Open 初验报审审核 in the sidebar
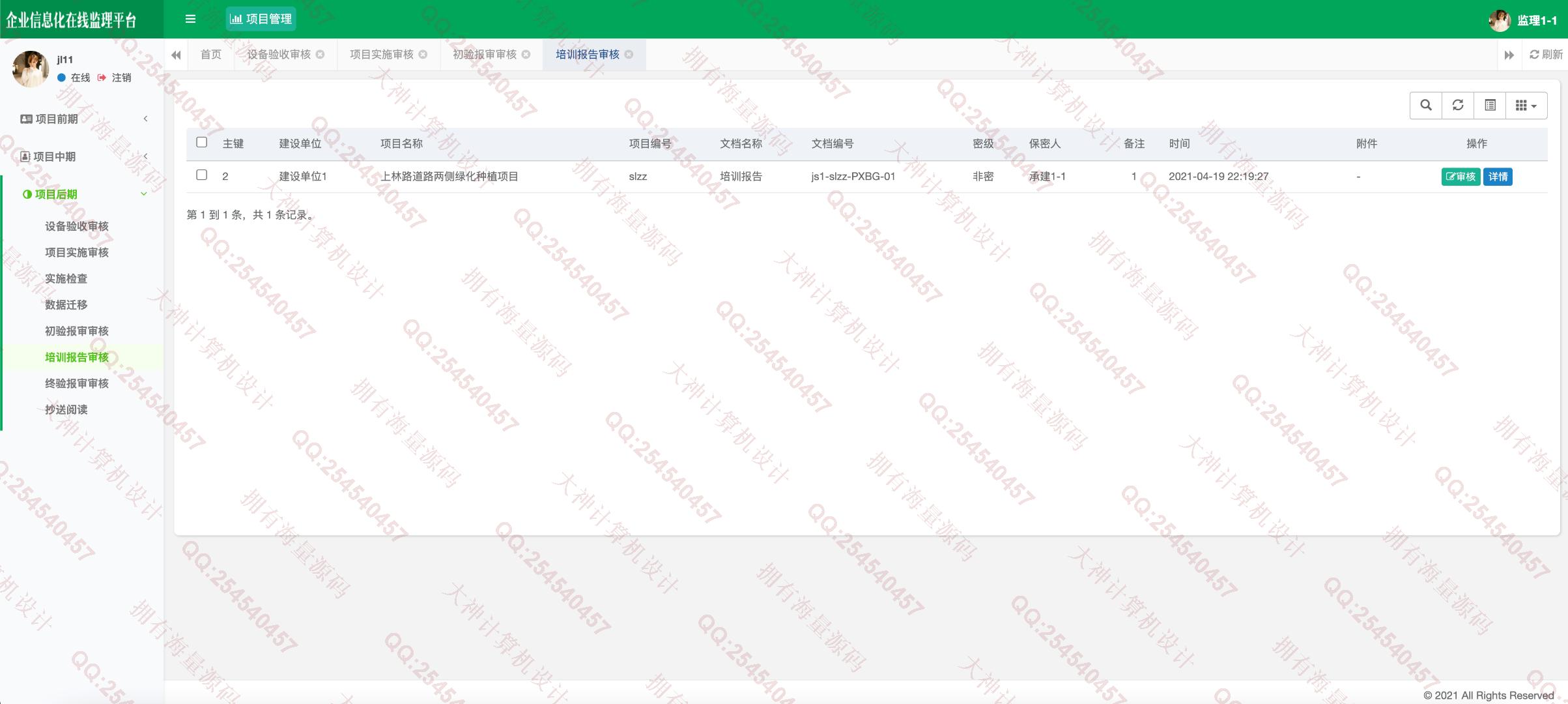The image size is (1568, 704). click(x=77, y=331)
